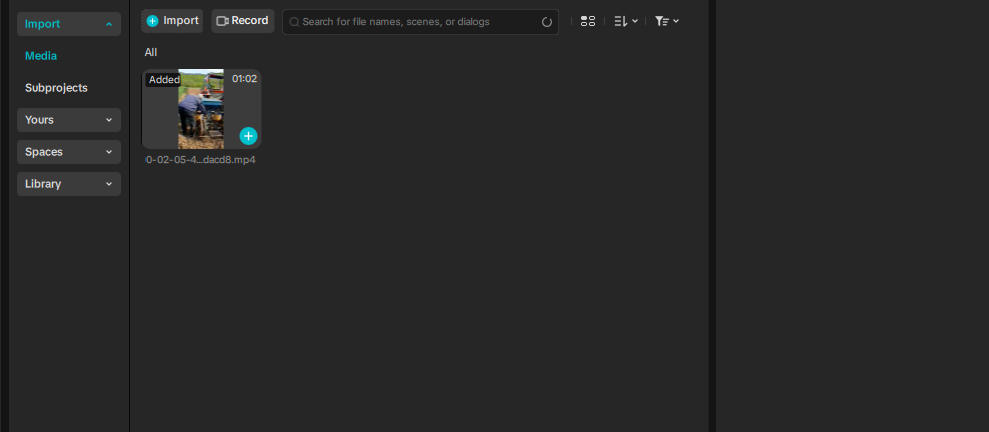The height and width of the screenshot is (432, 989).
Task: Add the clip to the timeline with the plus icon
Action: click(248, 136)
